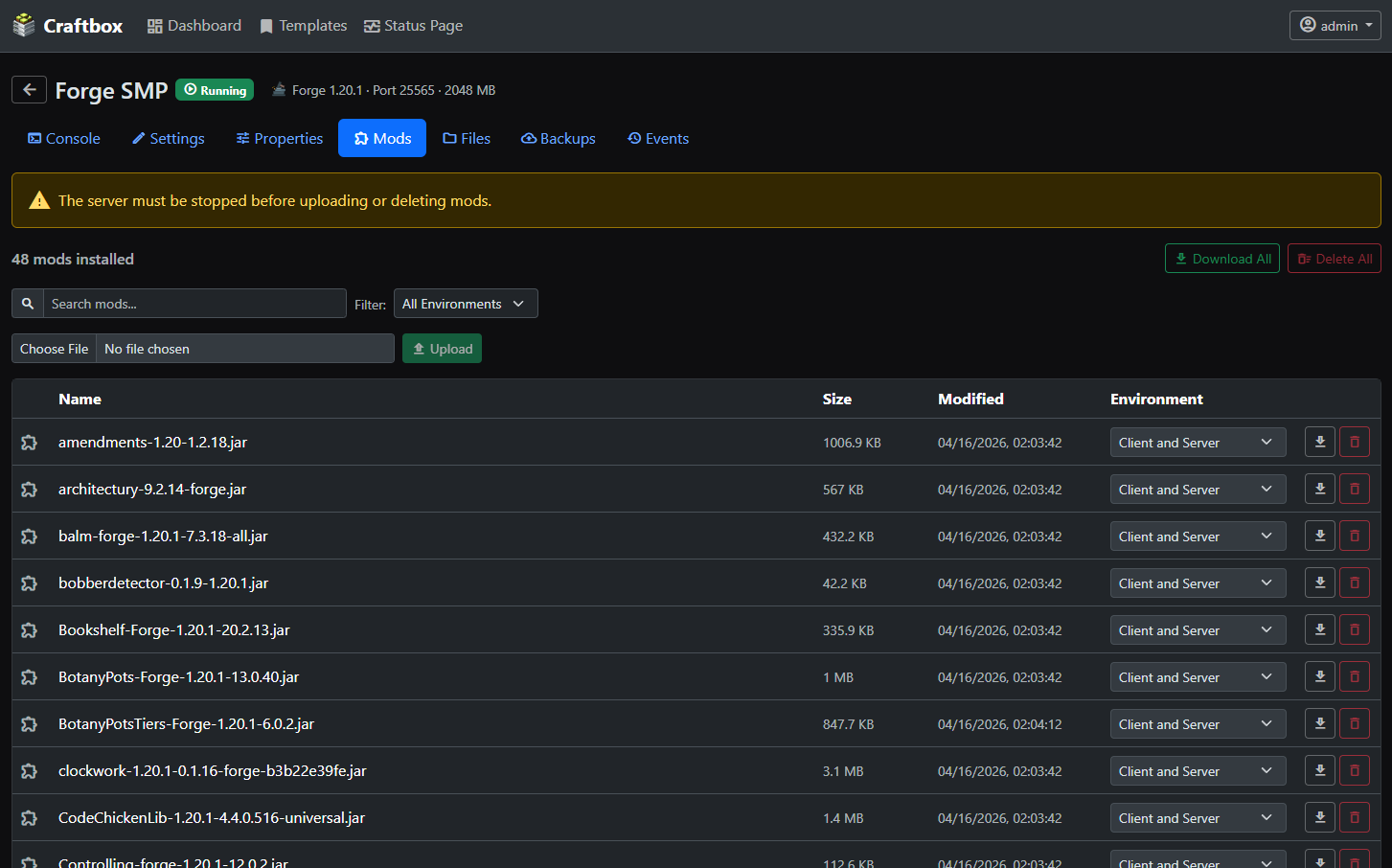Click the Size column header
This screenshot has height=868, width=1392.
click(836, 399)
